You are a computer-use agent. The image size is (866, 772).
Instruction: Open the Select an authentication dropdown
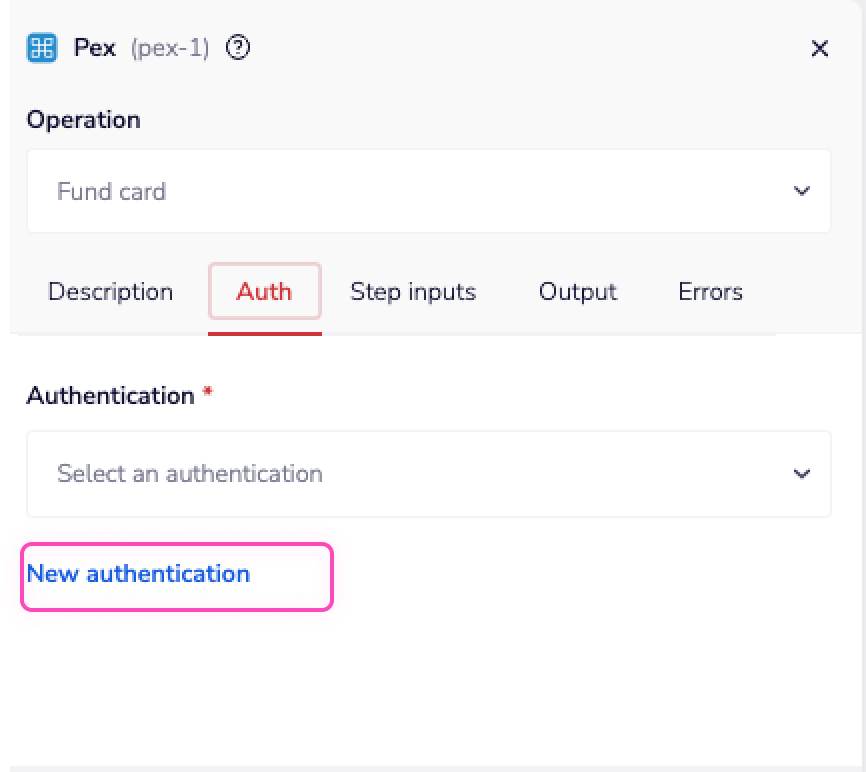coord(428,474)
